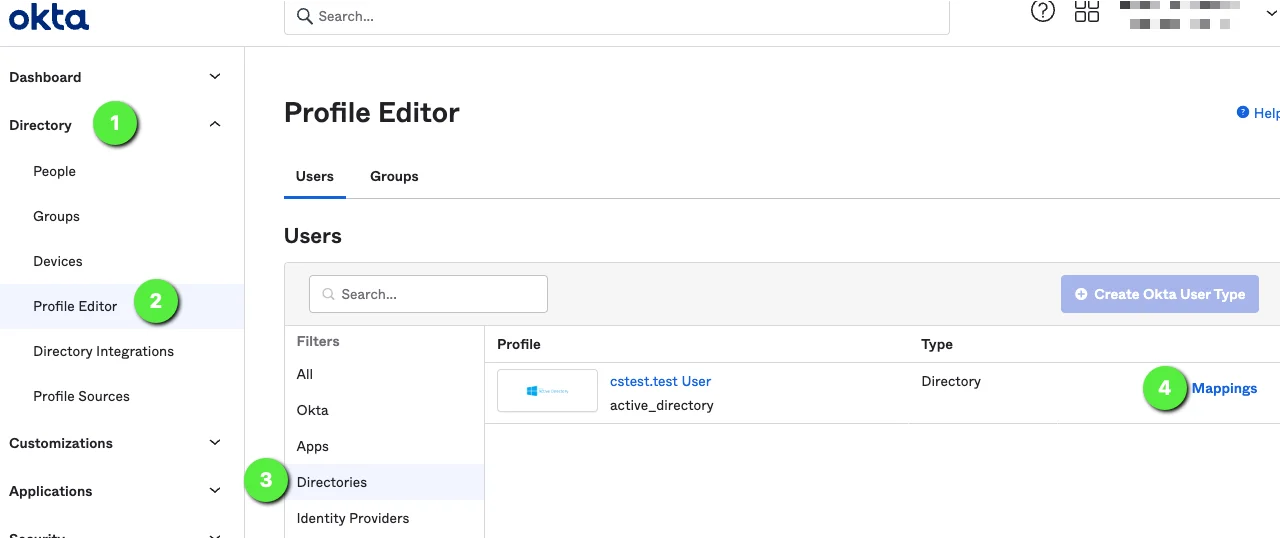The image size is (1280, 538).
Task: Click Create Okta User Type button
Action: 1160,294
